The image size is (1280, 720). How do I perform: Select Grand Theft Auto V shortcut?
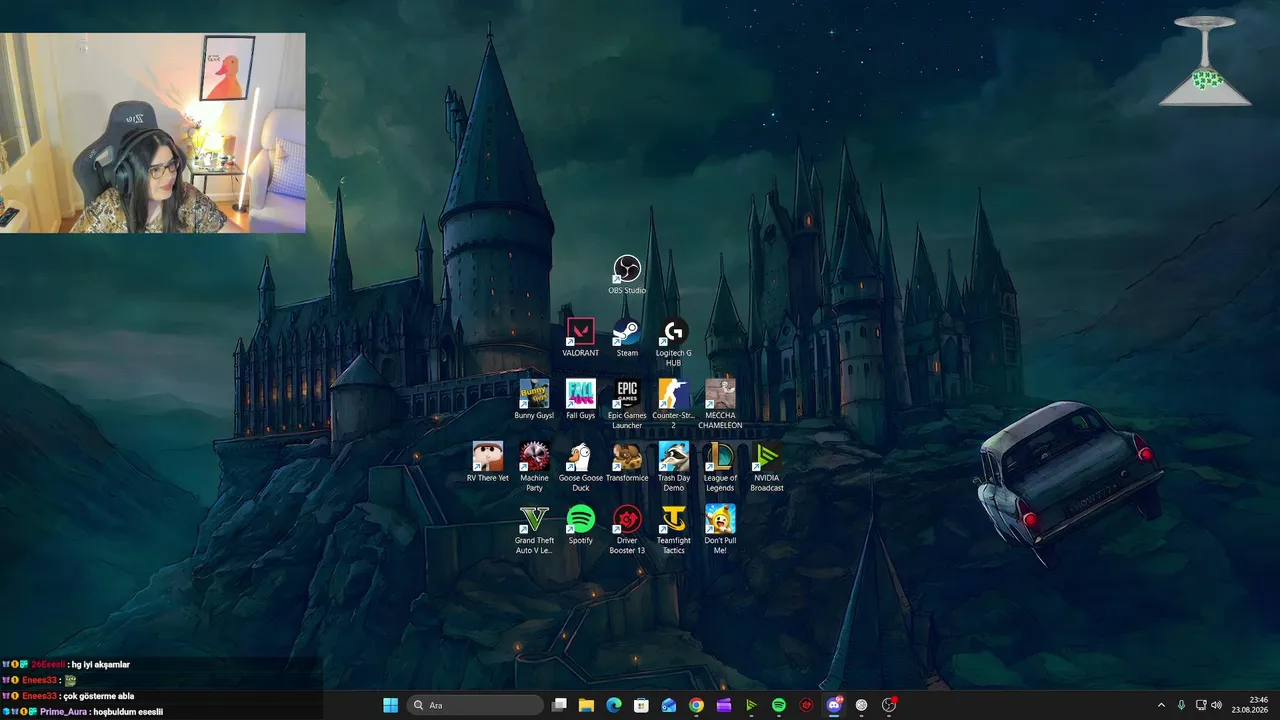pos(534,529)
